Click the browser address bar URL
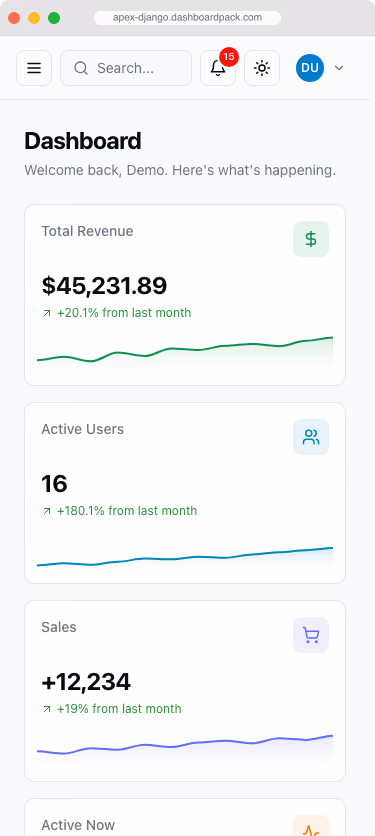This screenshot has height=836, width=375. click(x=187, y=18)
